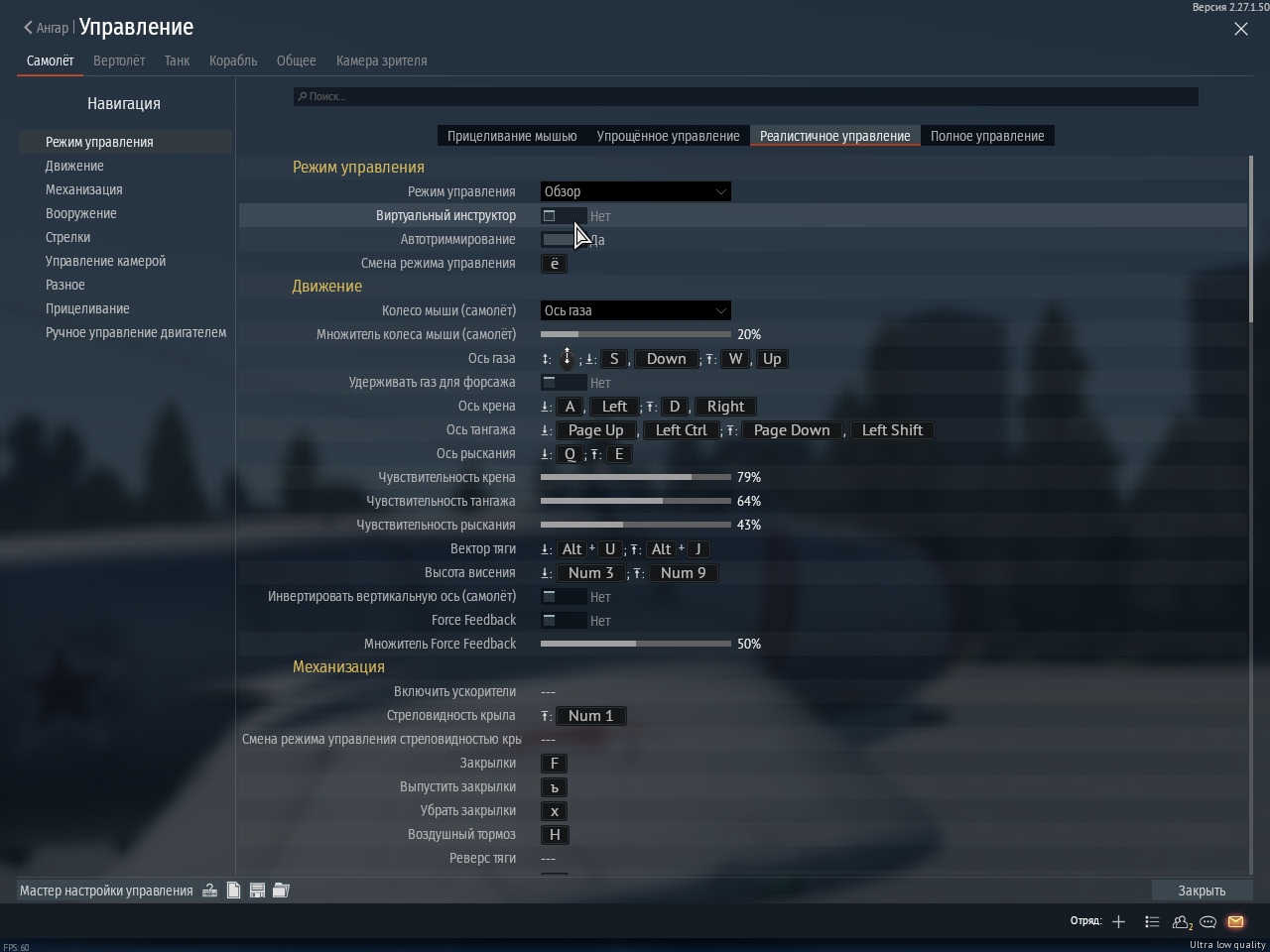Screen dimensions: 1270x952
Task: Open the list icon in bottom bar
Action: tap(1152, 921)
